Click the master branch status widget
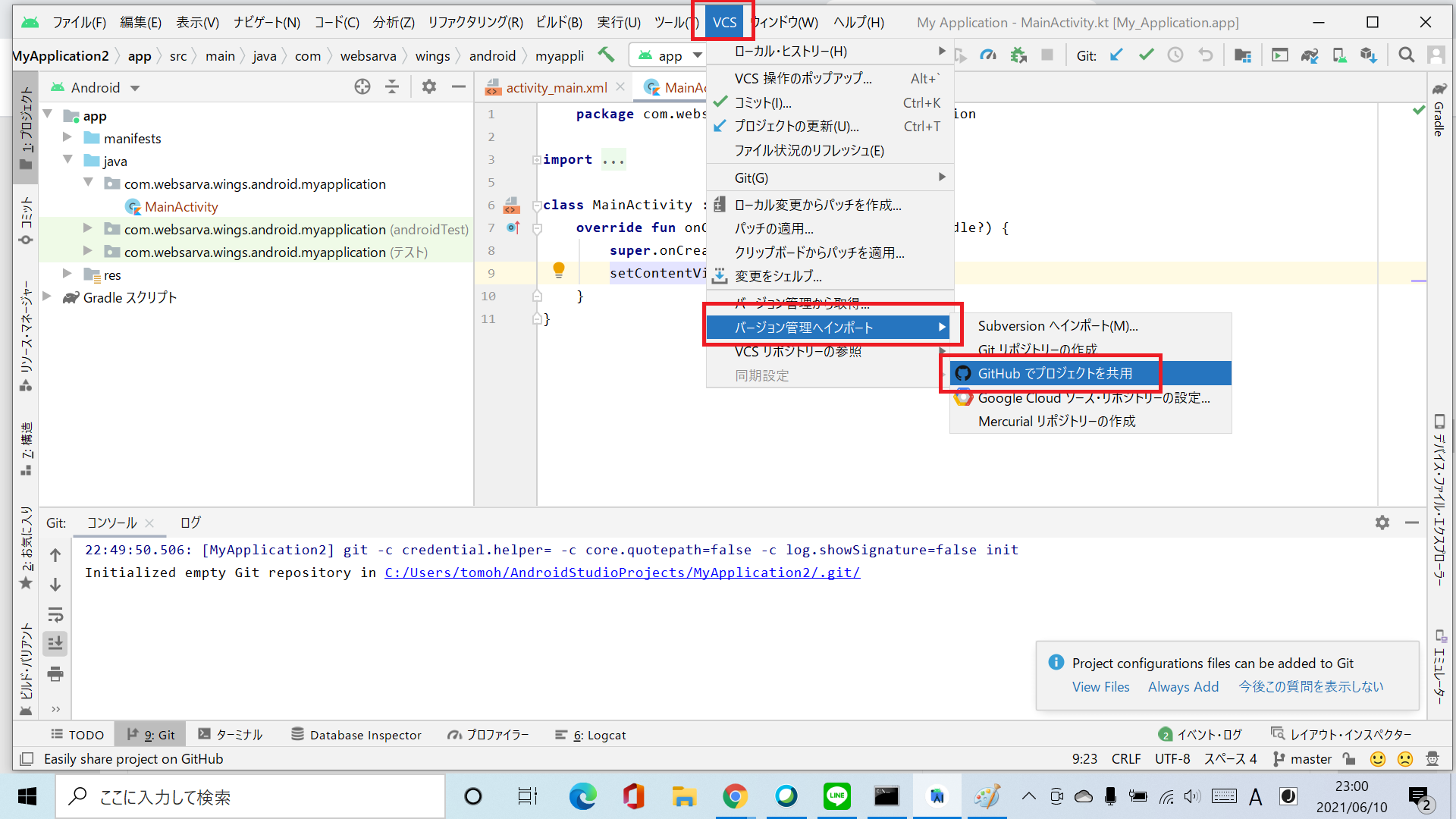Image resolution: width=1456 pixels, height=819 pixels. point(1303,758)
